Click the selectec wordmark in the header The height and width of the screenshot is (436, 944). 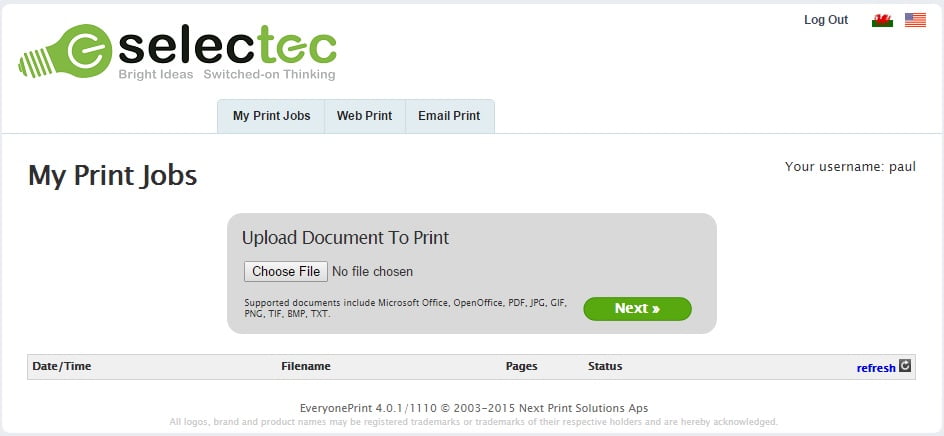[x=227, y=45]
